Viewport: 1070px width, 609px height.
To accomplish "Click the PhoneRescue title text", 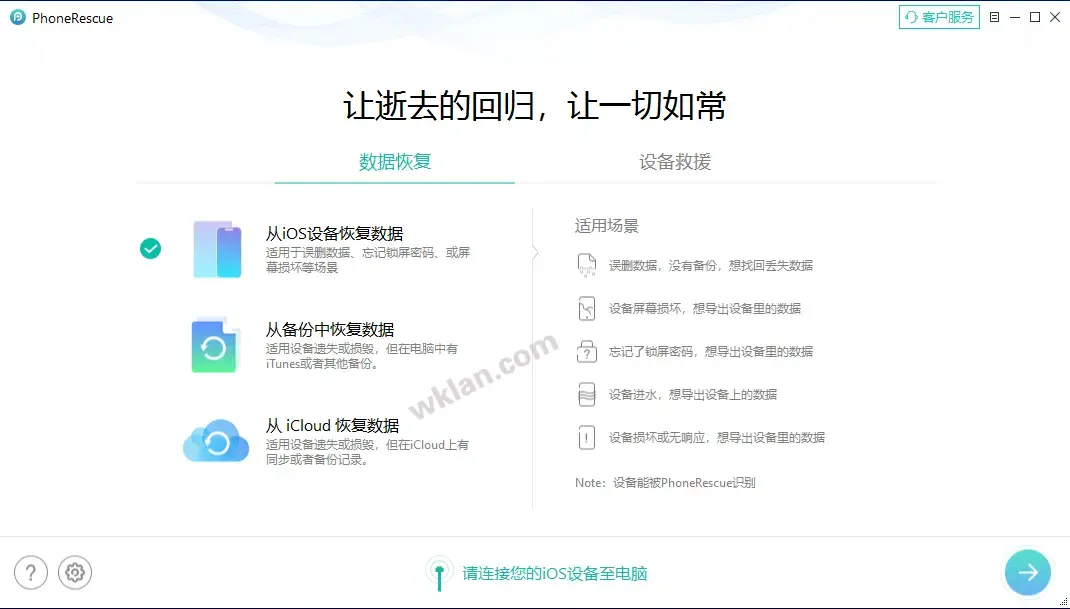I will (72, 18).
